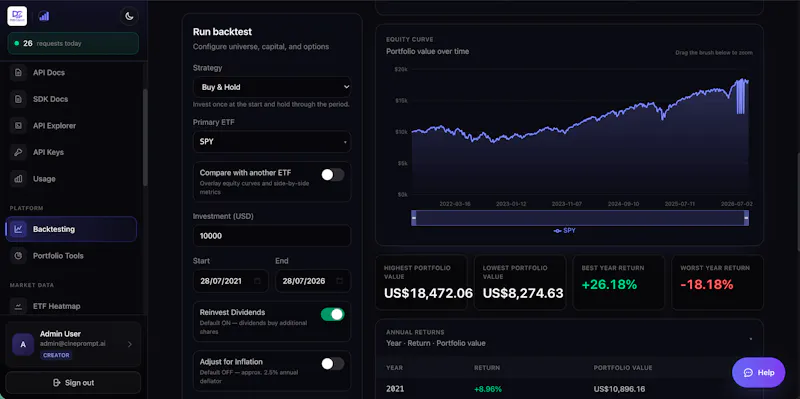Click the 2021 row year cell
This screenshot has width=800, height=399.
pos(395,389)
